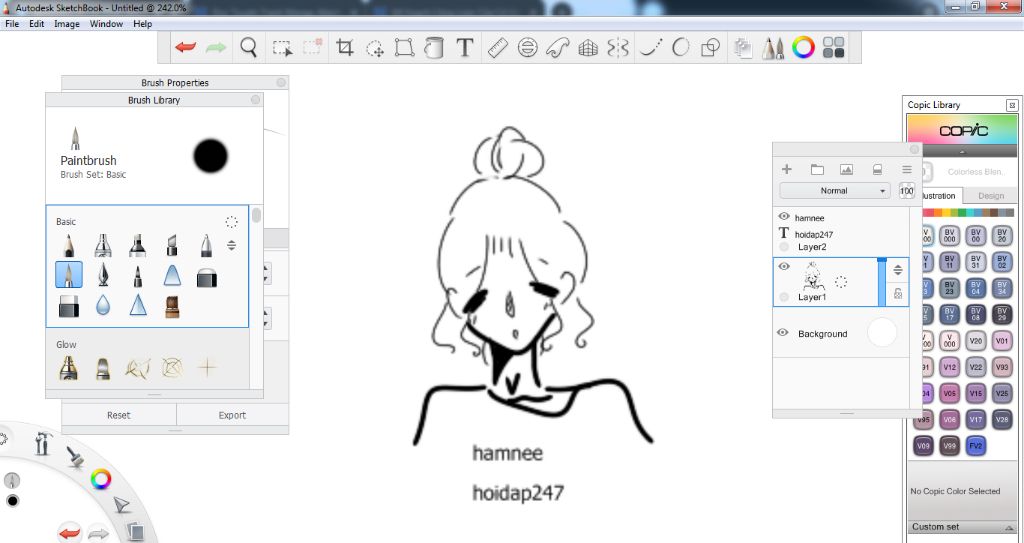Switch to the Design tab in Copic Library
Image resolution: width=1024 pixels, height=543 pixels.
point(991,195)
